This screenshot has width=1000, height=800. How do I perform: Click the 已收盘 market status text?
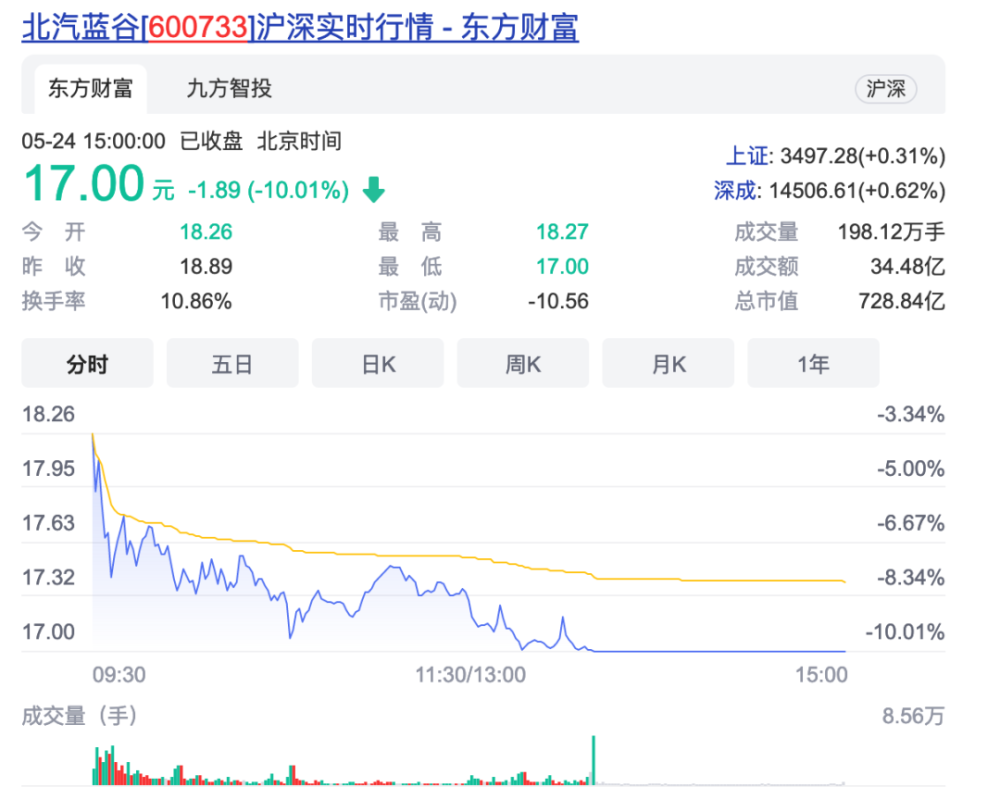pyautogui.click(x=212, y=141)
